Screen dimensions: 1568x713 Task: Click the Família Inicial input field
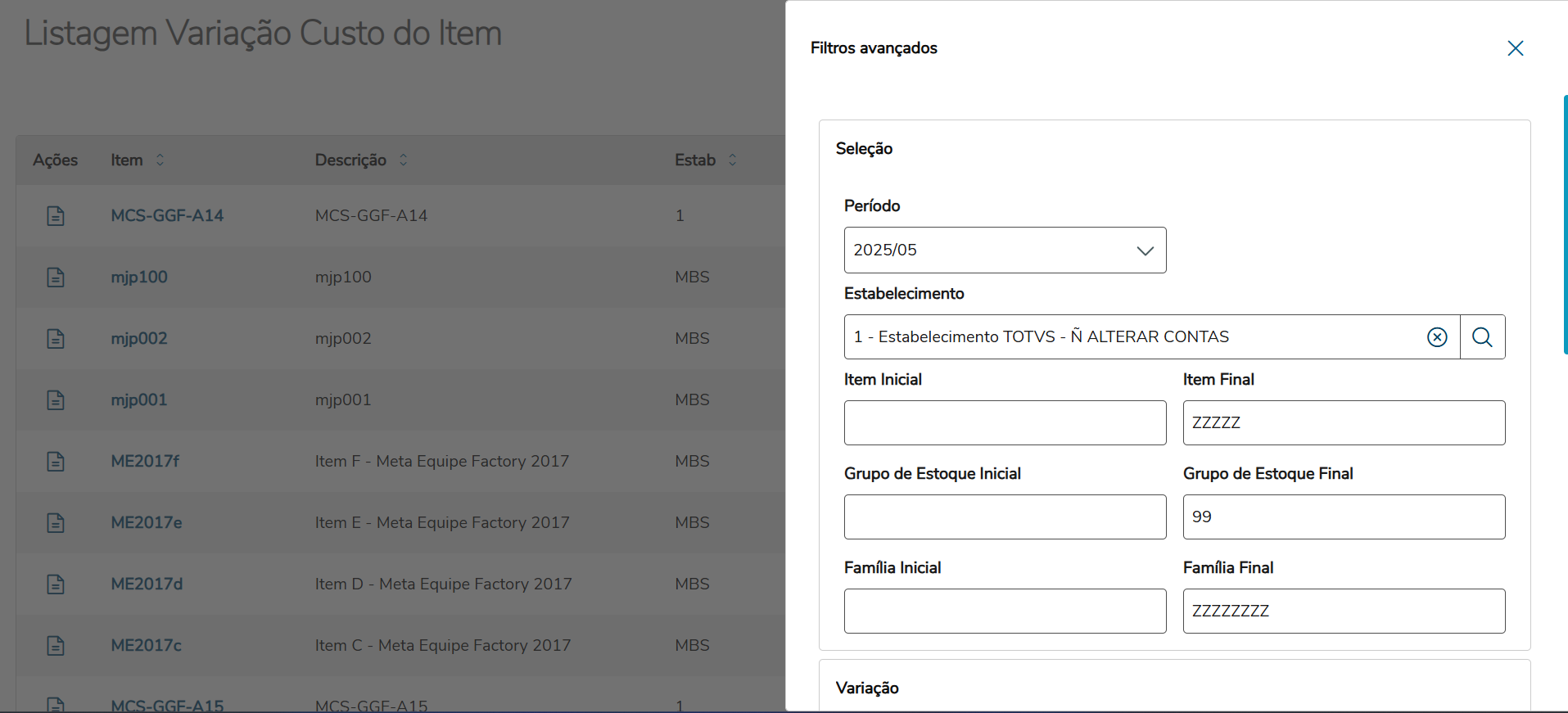pyautogui.click(x=1005, y=611)
